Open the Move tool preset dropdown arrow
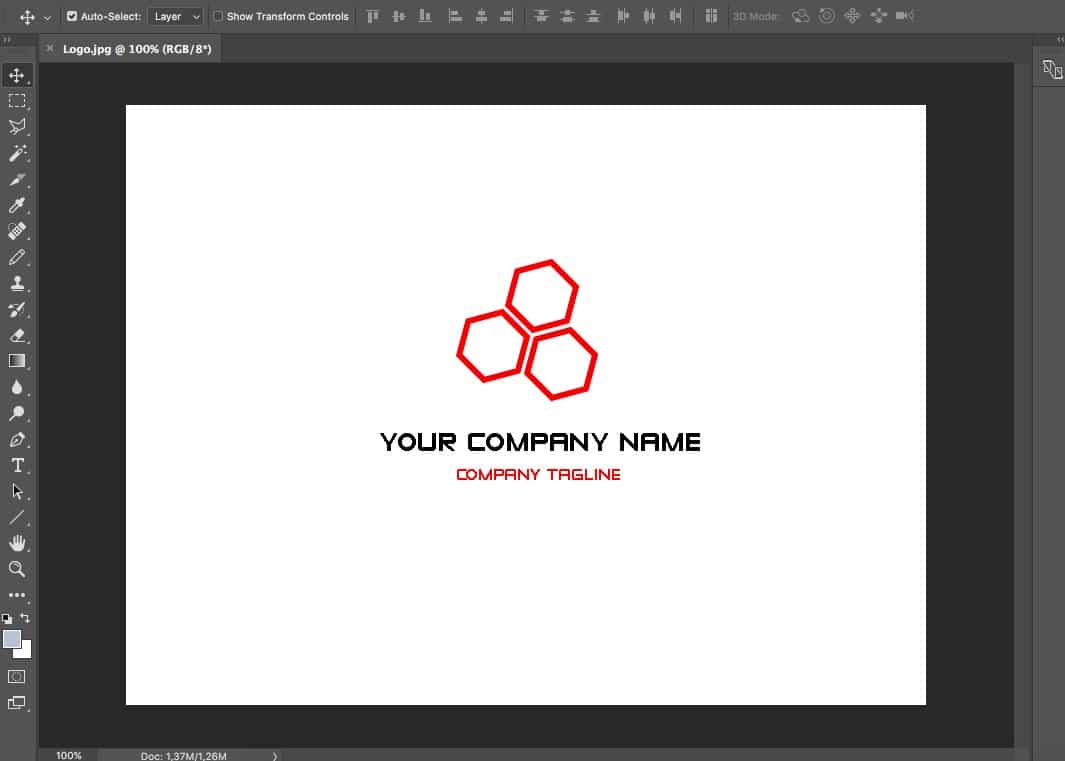Screen dimensions: 1065x761 (45, 16)
